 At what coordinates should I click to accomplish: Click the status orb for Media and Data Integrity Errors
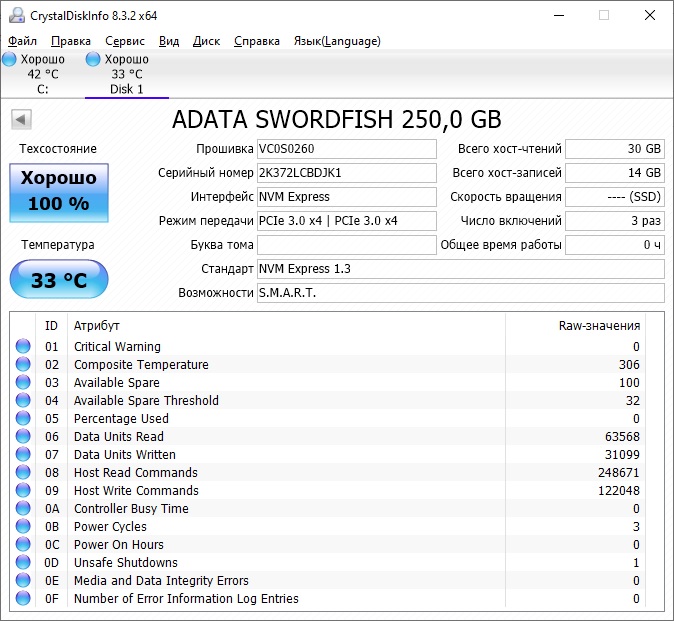[x=23, y=581]
